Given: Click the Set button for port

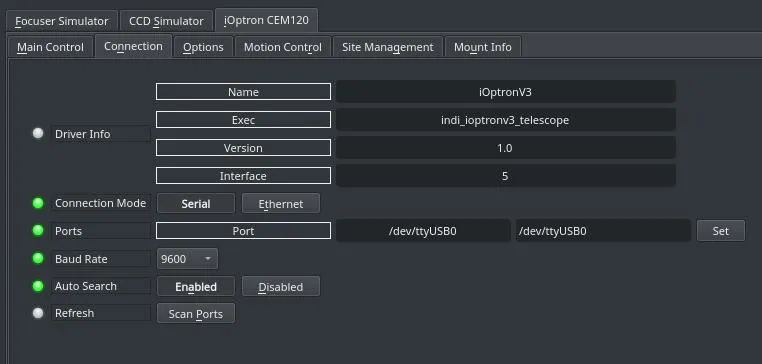Looking at the screenshot, I should pos(721,231).
